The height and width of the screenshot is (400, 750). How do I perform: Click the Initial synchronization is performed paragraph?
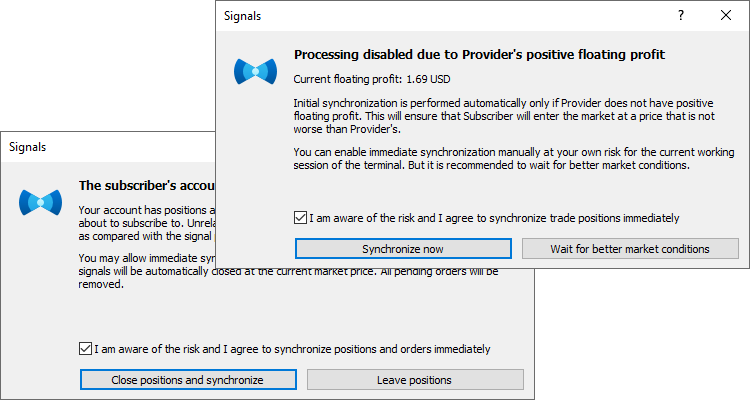pyautogui.click(x=504, y=116)
